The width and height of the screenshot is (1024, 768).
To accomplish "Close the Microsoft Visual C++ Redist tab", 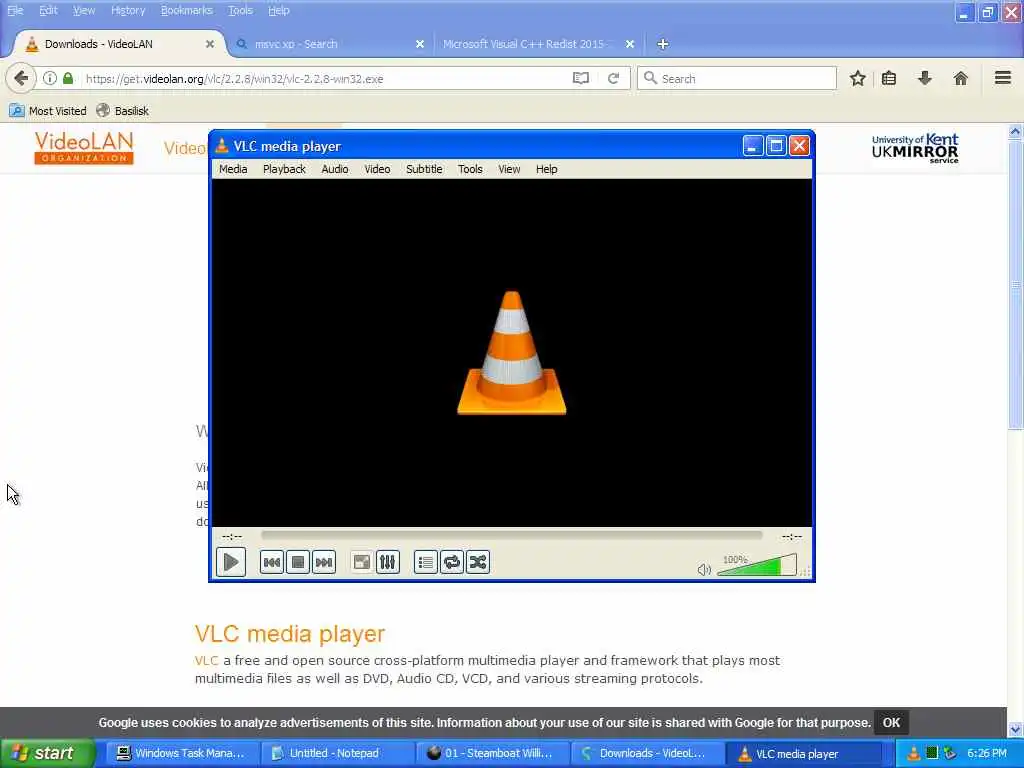I will pyautogui.click(x=630, y=44).
